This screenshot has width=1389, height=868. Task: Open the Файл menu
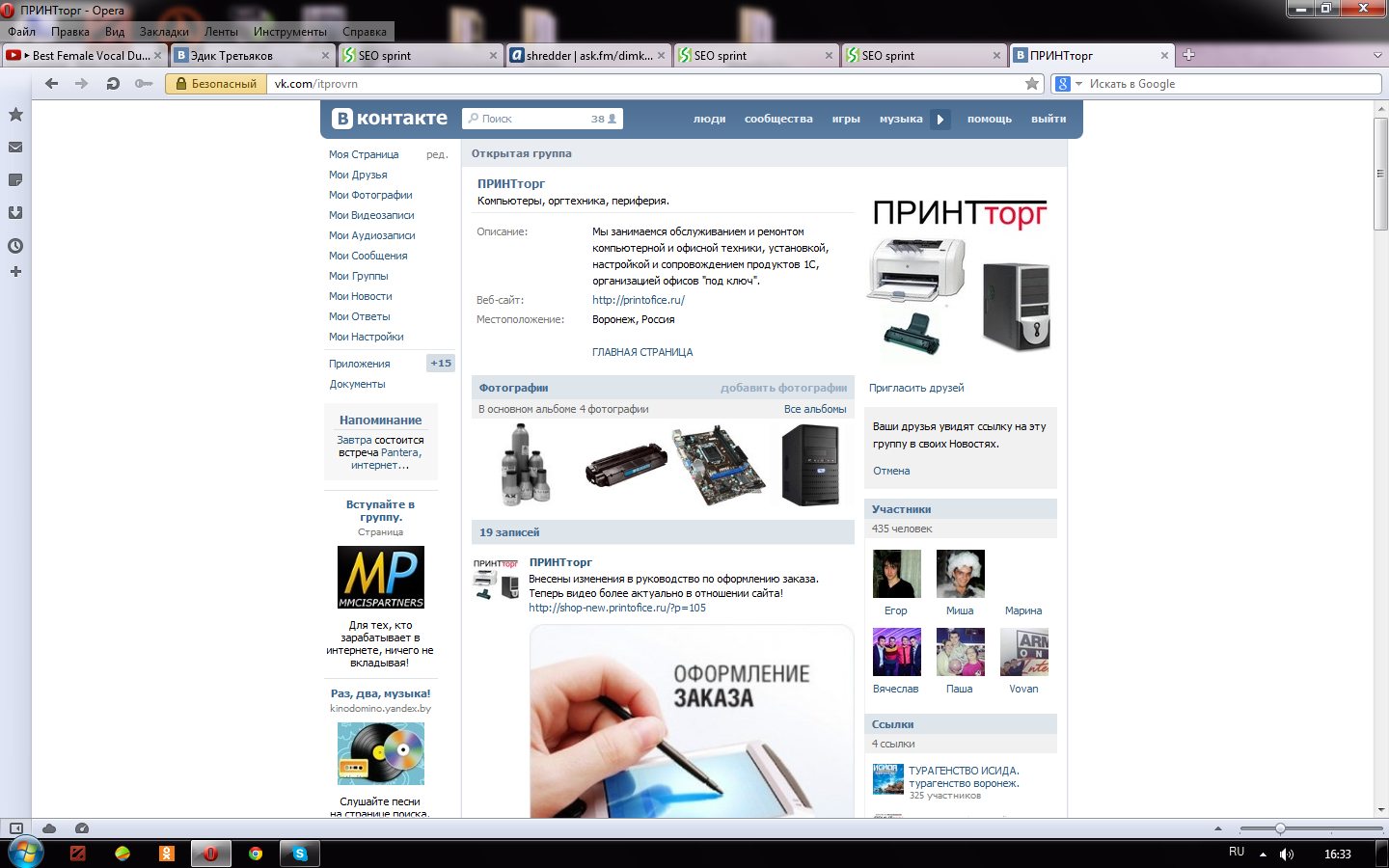pos(21,32)
